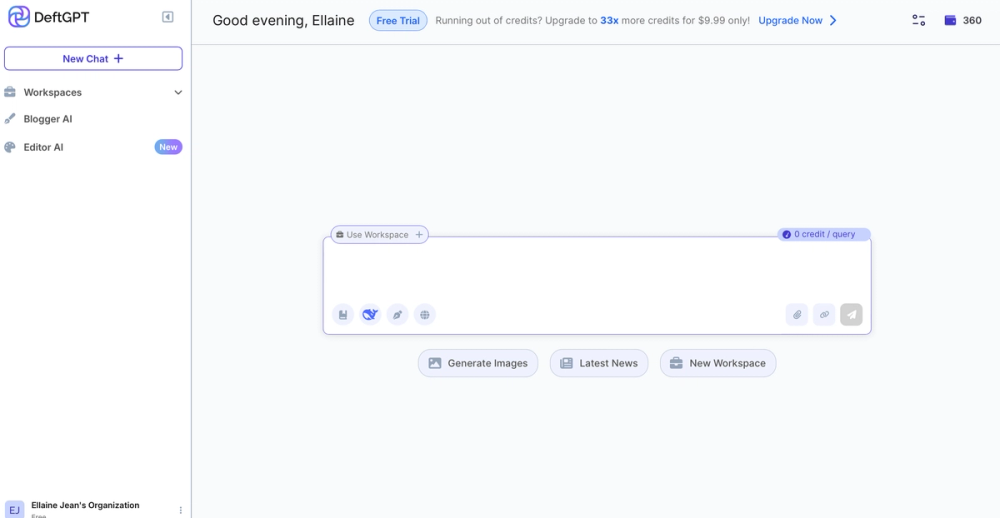This screenshot has width=1000, height=518.
Task: Open Blogger AI
Action: pos(48,119)
